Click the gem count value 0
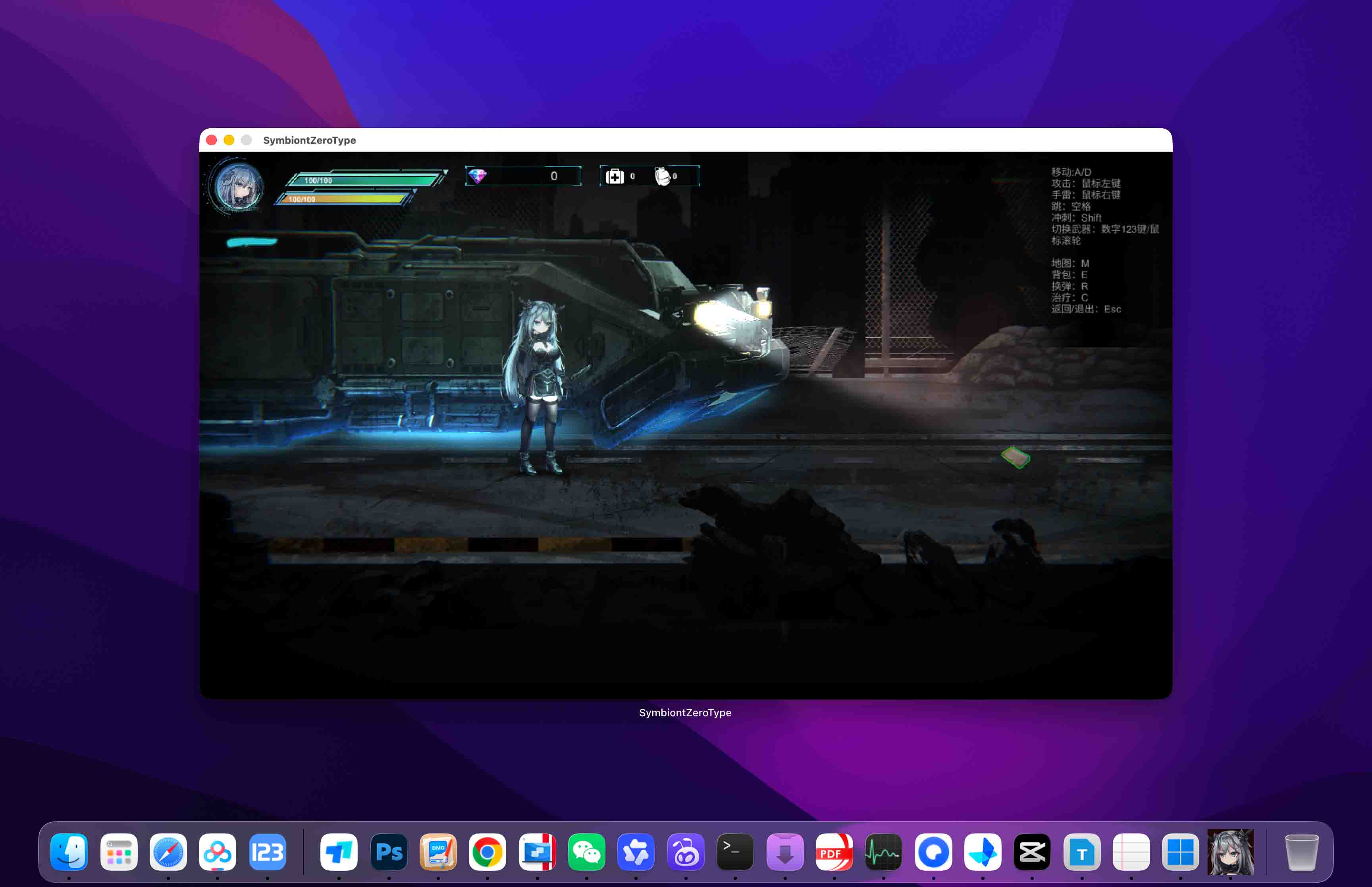1372x887 pixels. (x=554, y=176)
